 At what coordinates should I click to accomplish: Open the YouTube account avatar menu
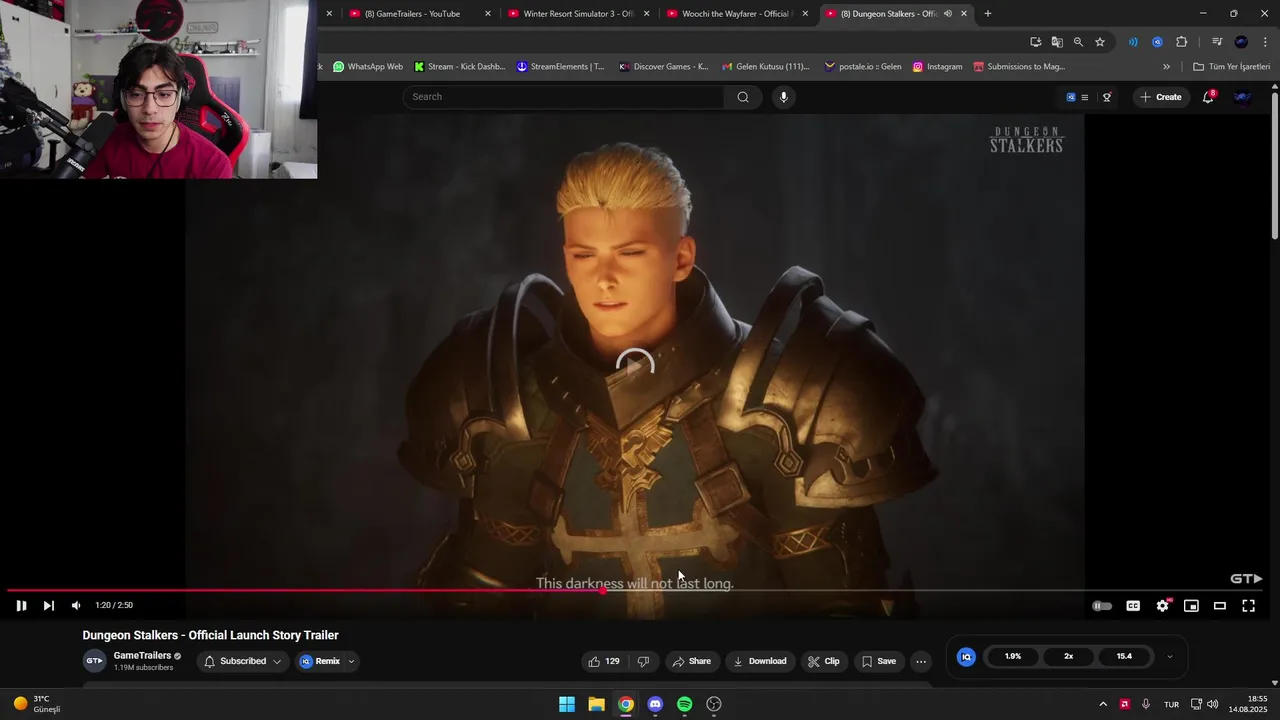point(1243,97)
